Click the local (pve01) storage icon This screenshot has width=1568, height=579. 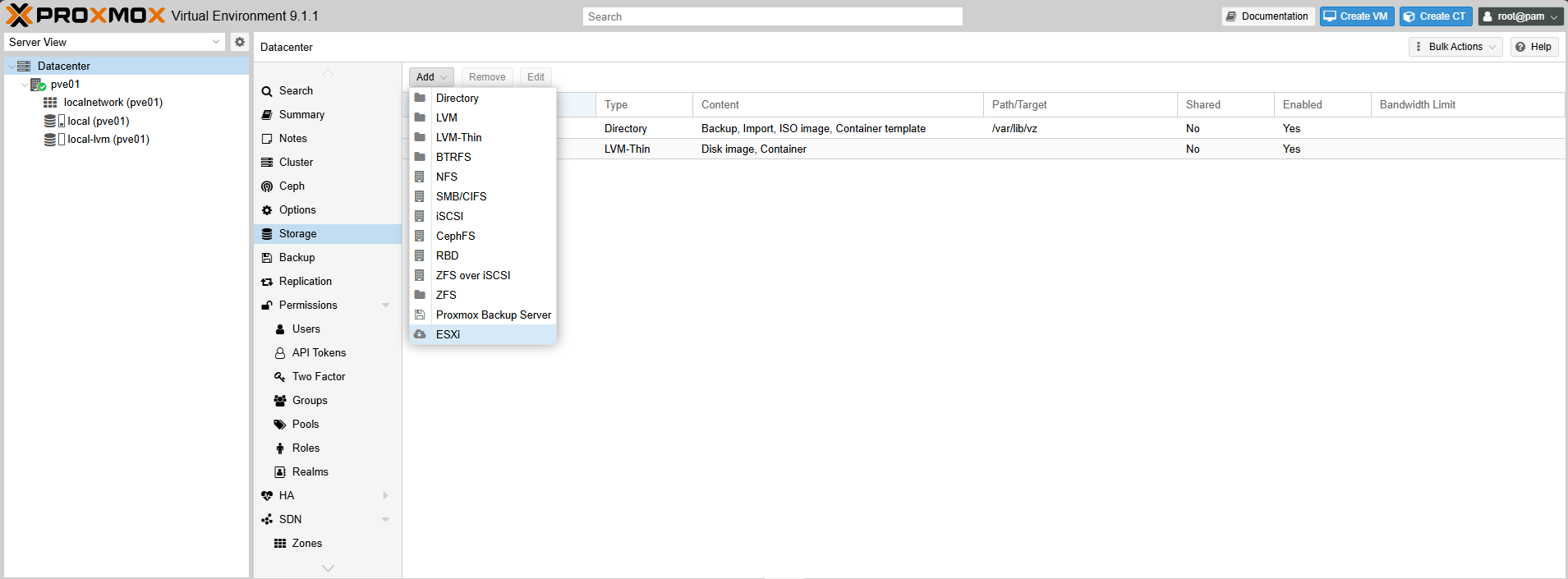[54, 121]
